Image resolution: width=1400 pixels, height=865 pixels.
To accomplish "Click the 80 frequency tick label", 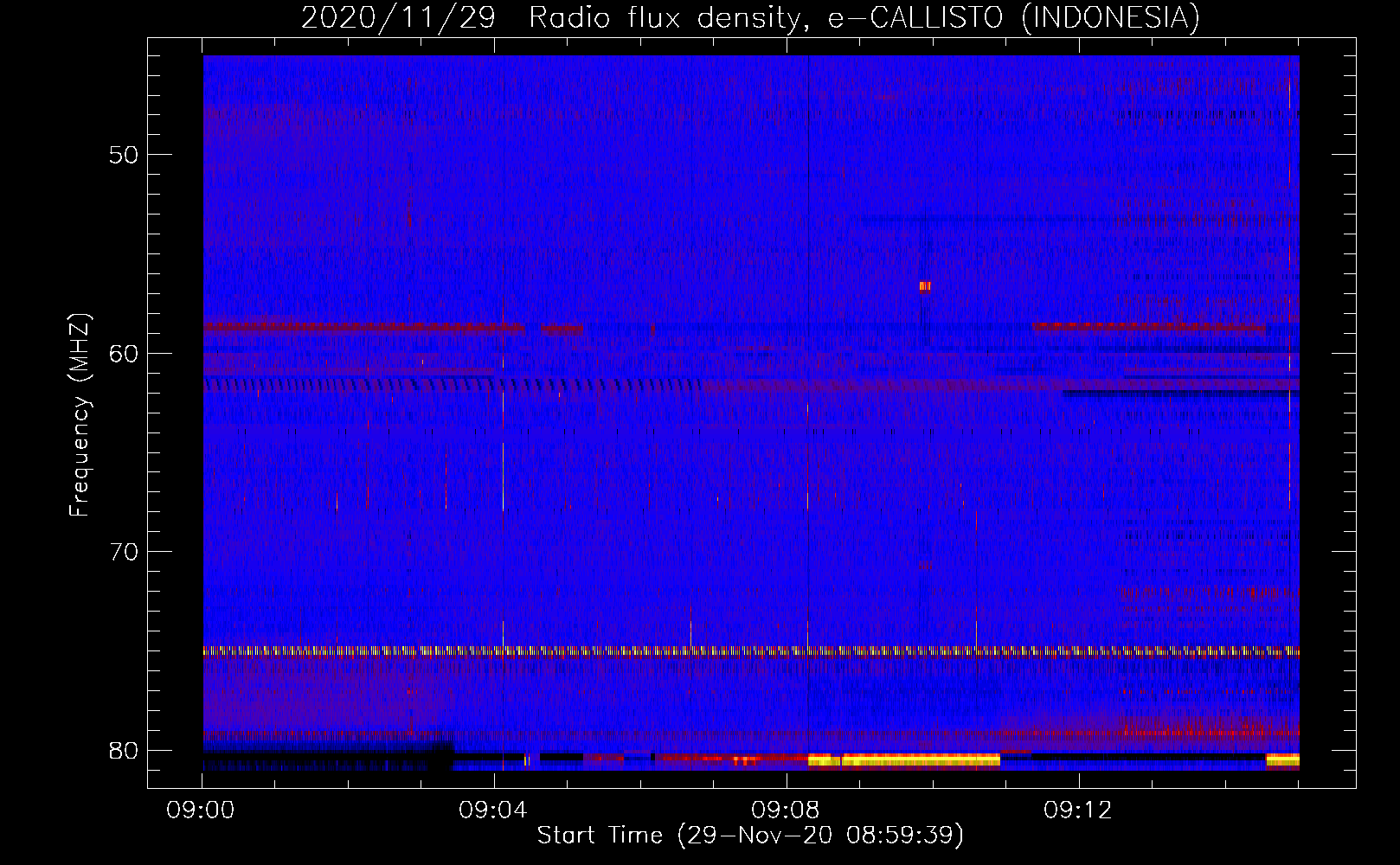I will (124, 750).
